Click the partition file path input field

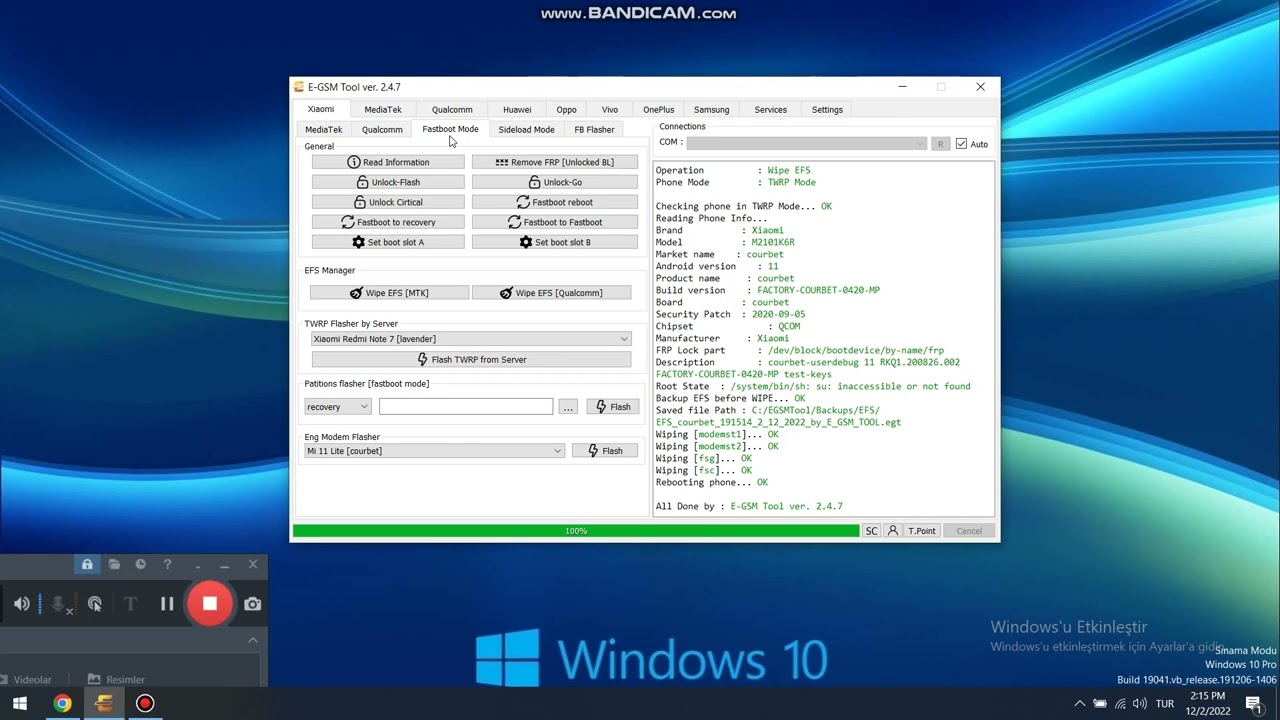point(466,407)
